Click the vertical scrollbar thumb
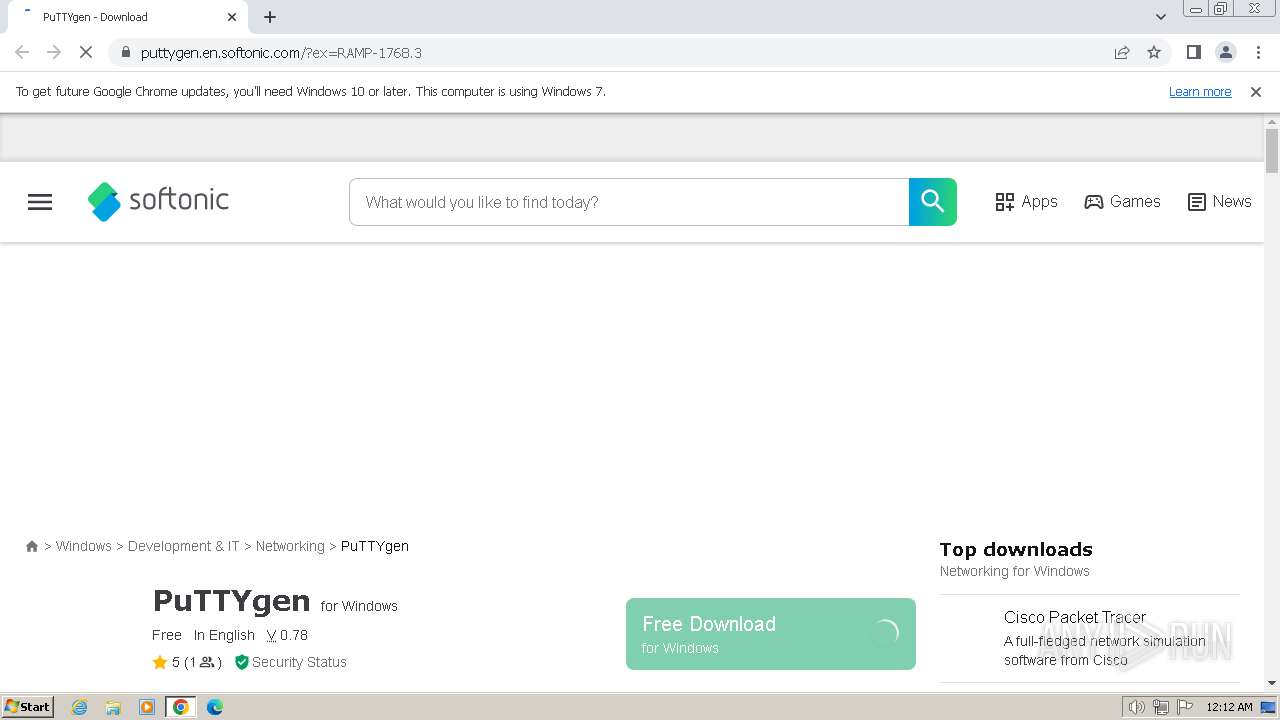This screenshot has width=1280, height=720. (1272, 150)
